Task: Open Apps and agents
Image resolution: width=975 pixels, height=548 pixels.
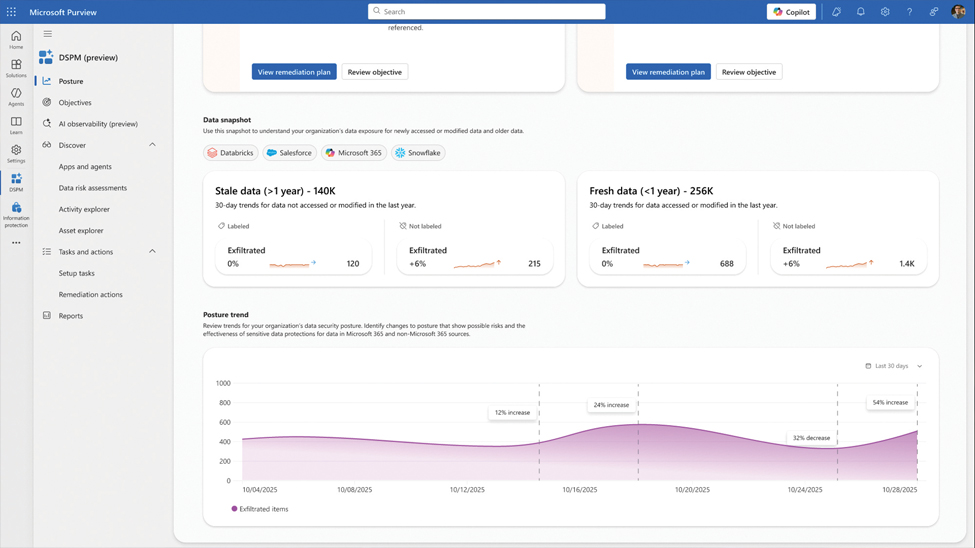Action: point(85,166)
